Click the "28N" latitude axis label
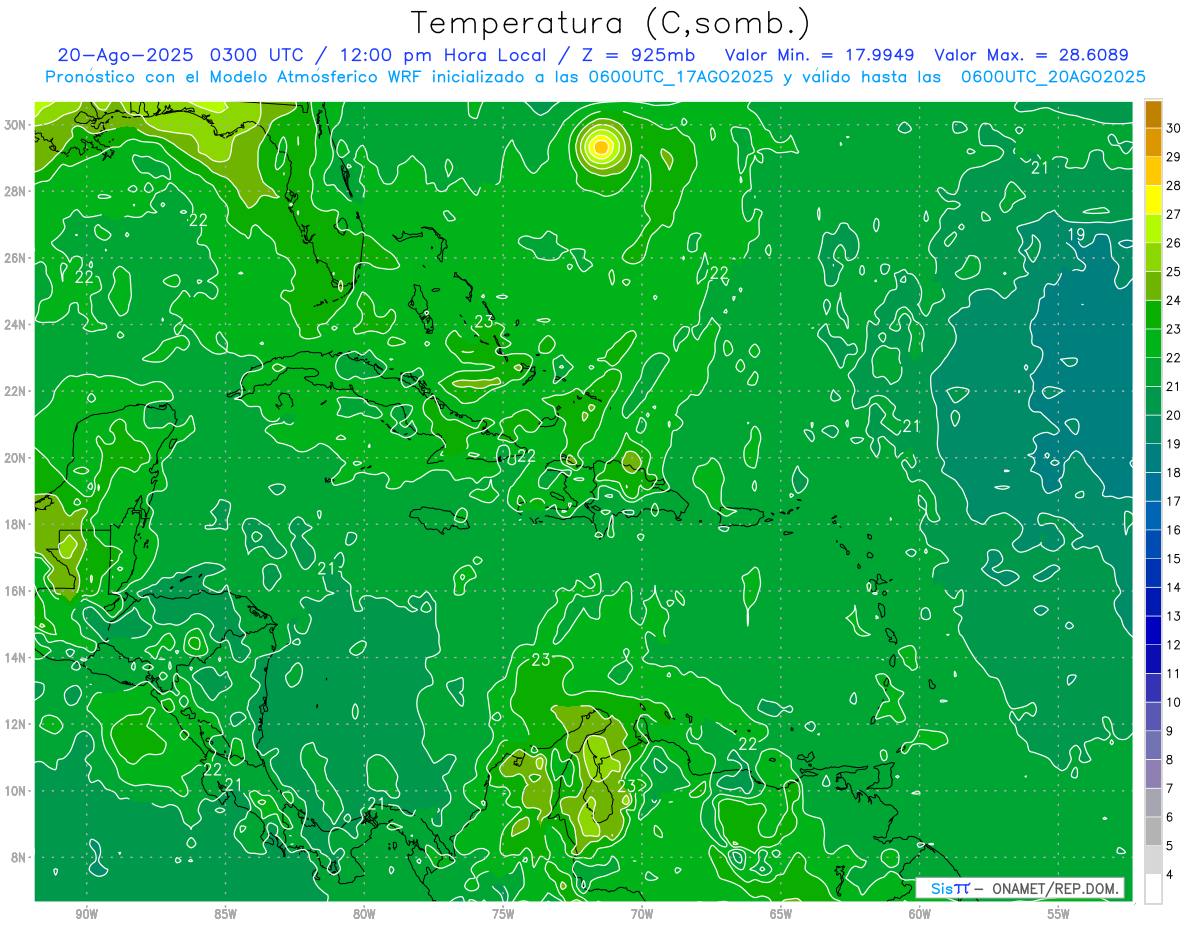This screenshot has height=927, width=1200. 15,191
